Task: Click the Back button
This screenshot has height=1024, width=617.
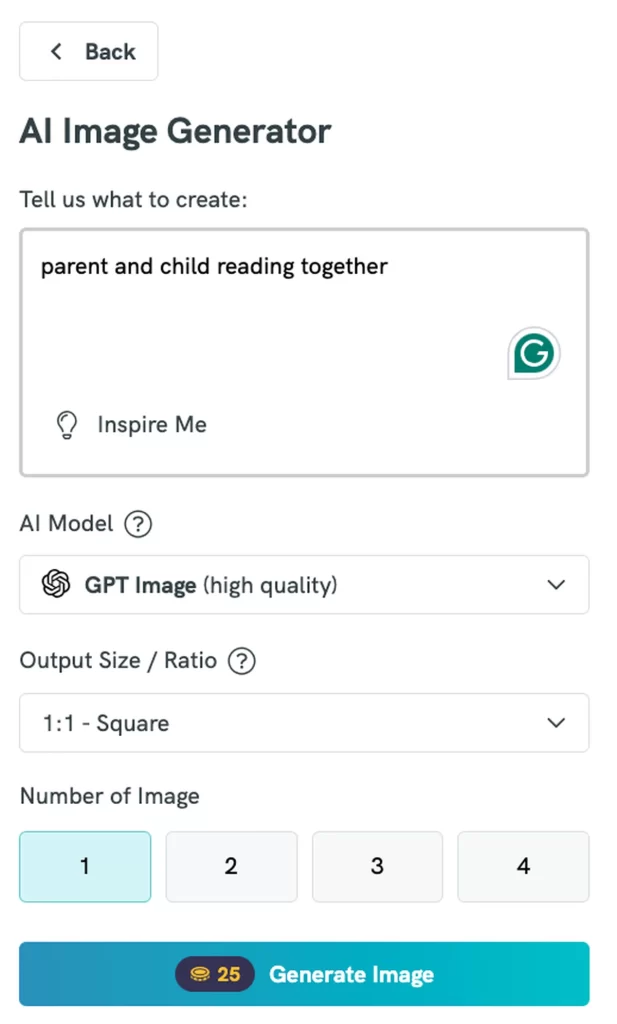Action: pos(88,51)
